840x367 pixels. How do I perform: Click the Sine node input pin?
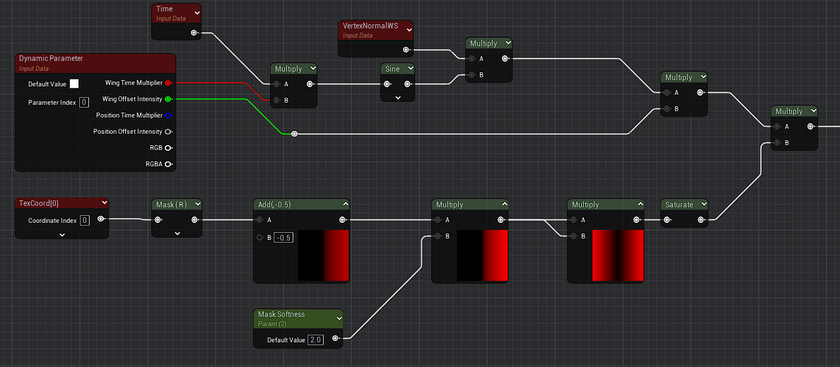(x=388, y=84)
